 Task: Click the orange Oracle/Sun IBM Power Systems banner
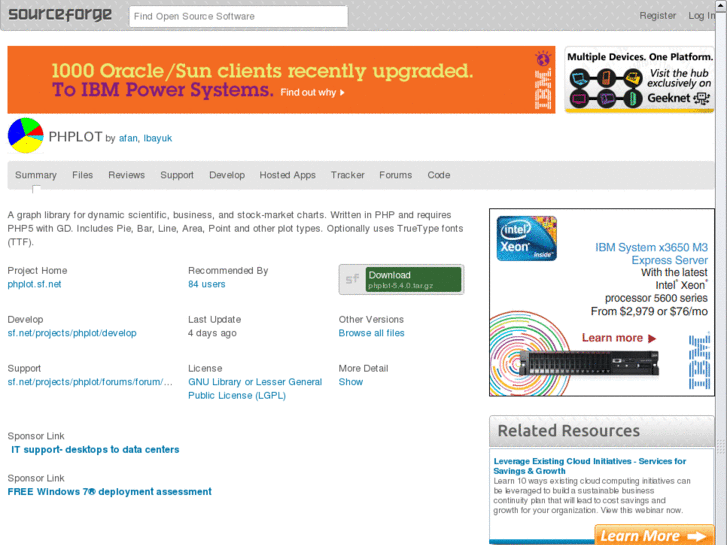(281, 80)
